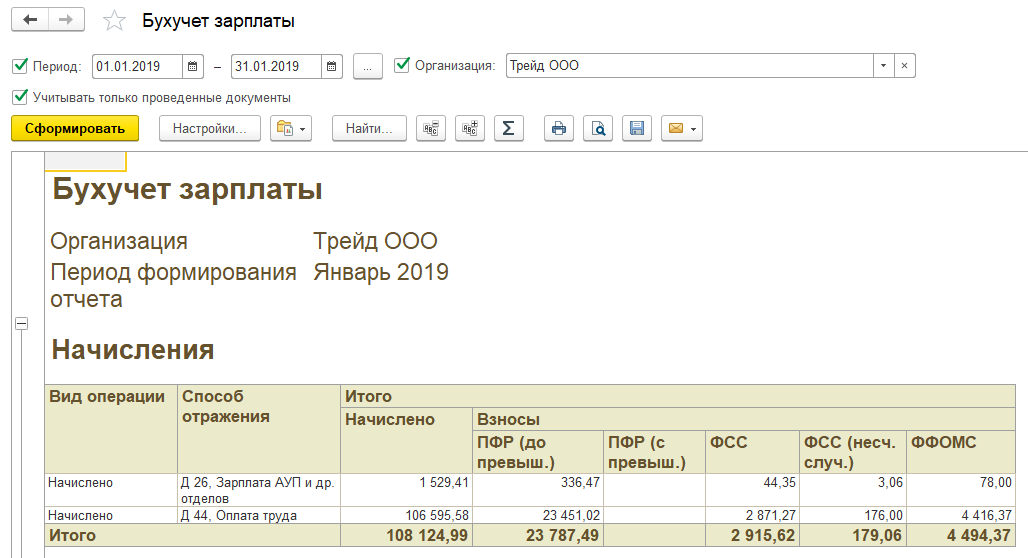Viewport: 1028px width, 558px height.
Task: Toggle the Организация checkbox
Action: (x=402, y=66)
